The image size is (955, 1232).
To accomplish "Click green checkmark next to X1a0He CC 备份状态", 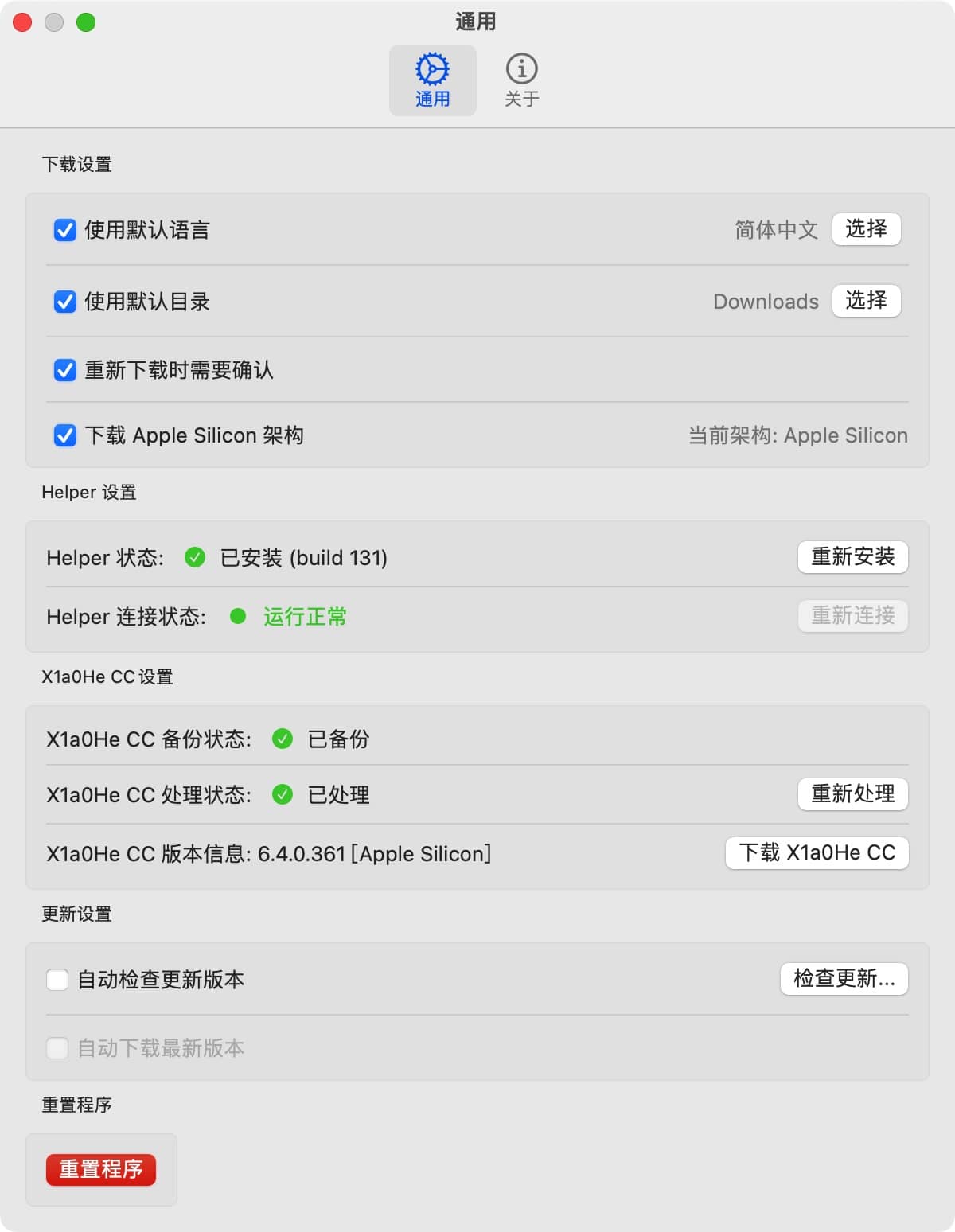I will click(x=283, y=739).
